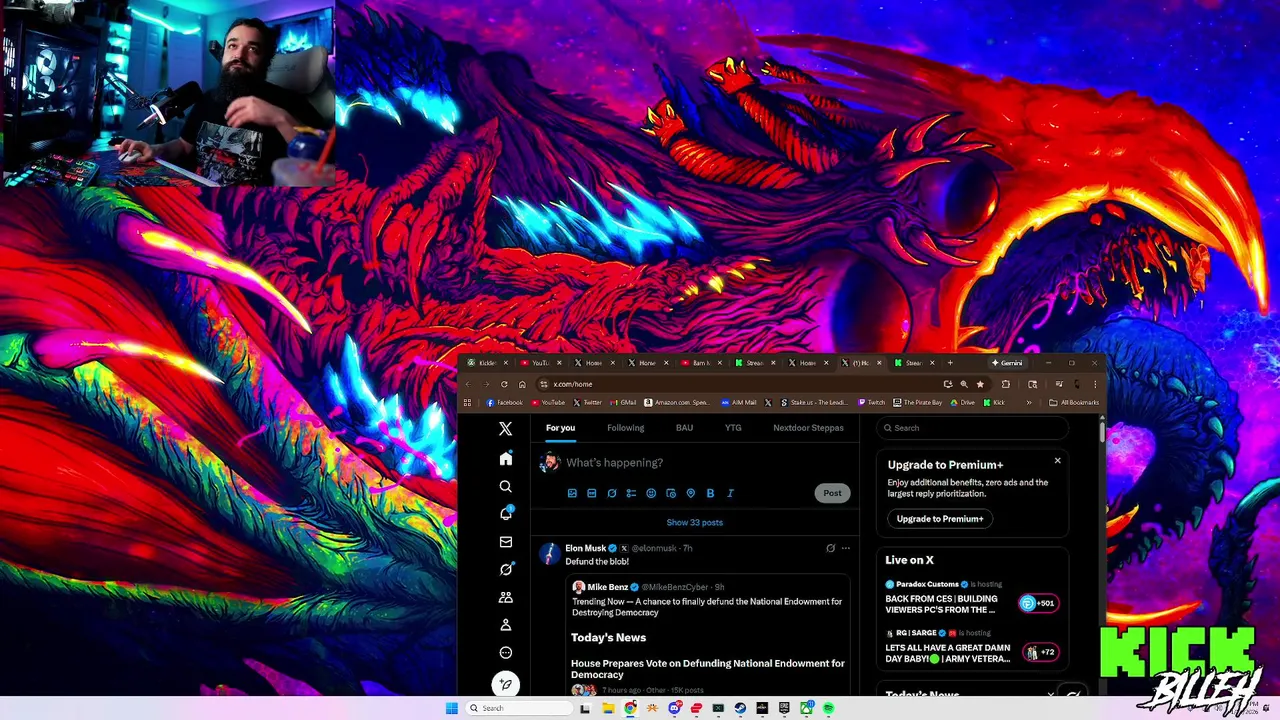Open More circle icon in sidebar
Image resolution: width=1280 pixels, height=720 pixels.
[x=505, y=652]
